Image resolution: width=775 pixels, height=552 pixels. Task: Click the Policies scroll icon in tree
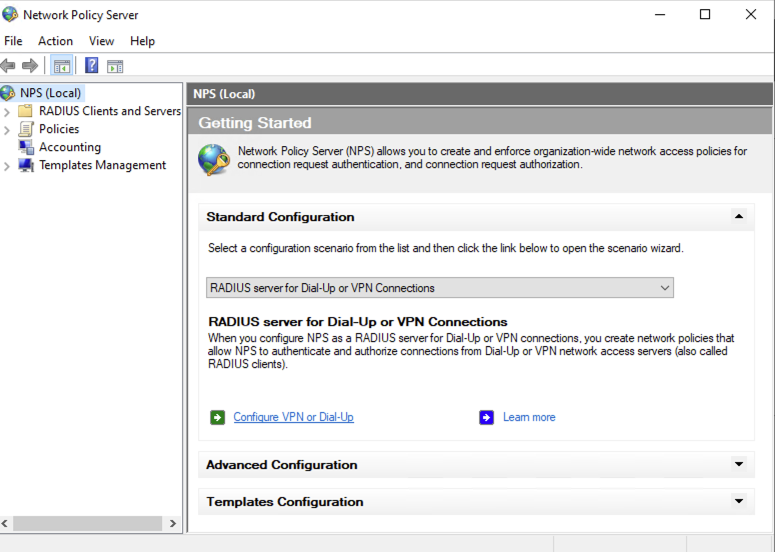click(26, 129)
